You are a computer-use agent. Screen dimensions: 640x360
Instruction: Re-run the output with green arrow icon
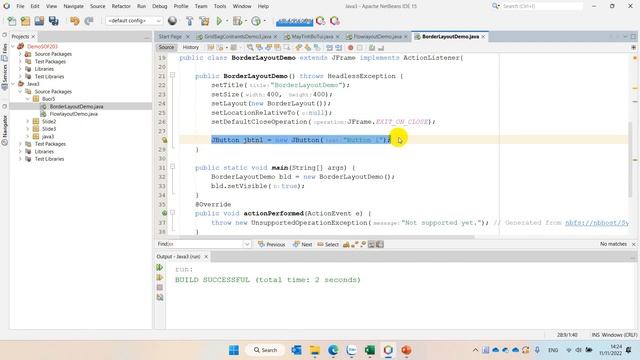coord(160,267)
